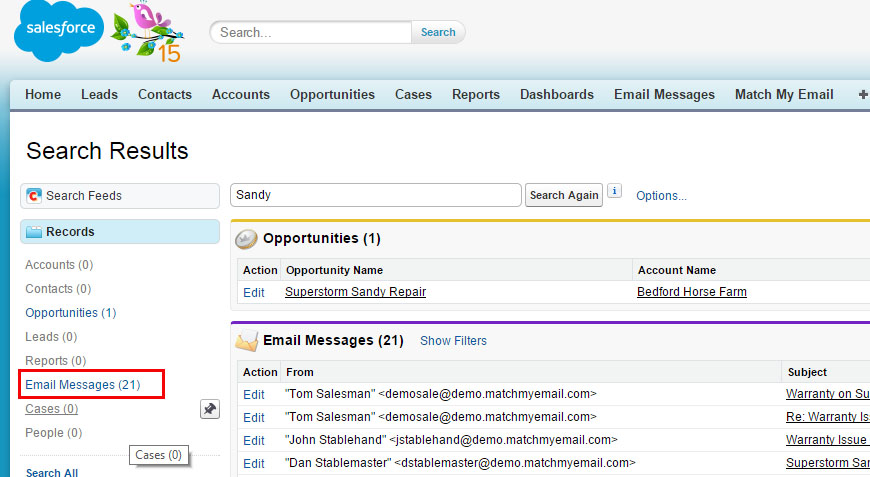Open the Bedford Horse Farm account
The image size is (870, 477).
(691, 292)
